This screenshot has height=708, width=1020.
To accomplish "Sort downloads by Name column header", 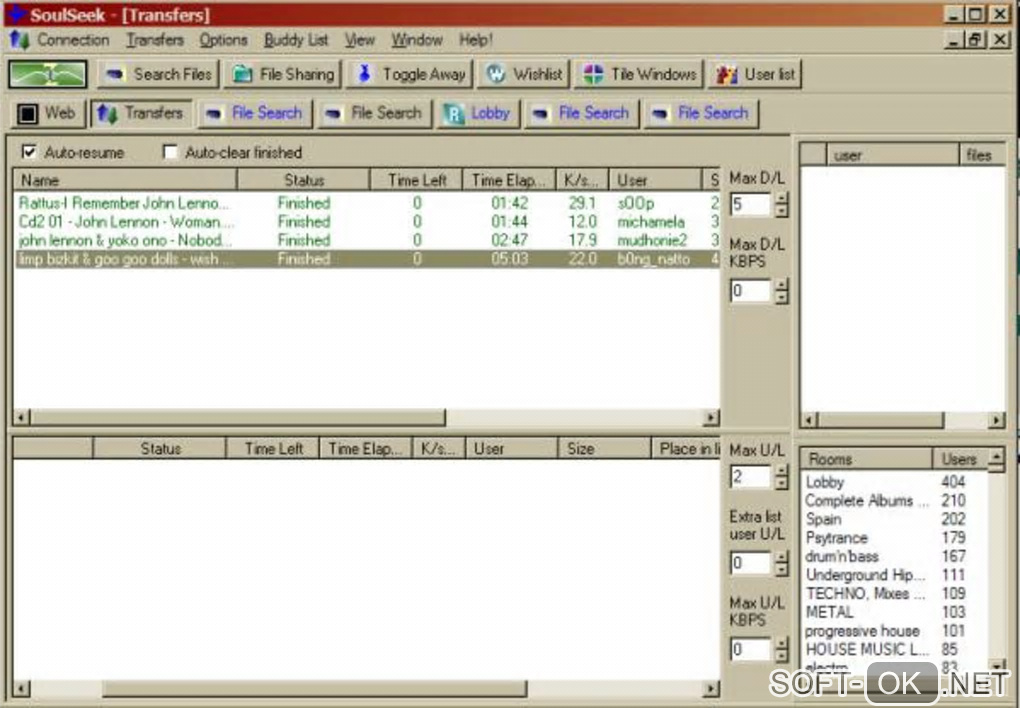I will tap(125, 180).
